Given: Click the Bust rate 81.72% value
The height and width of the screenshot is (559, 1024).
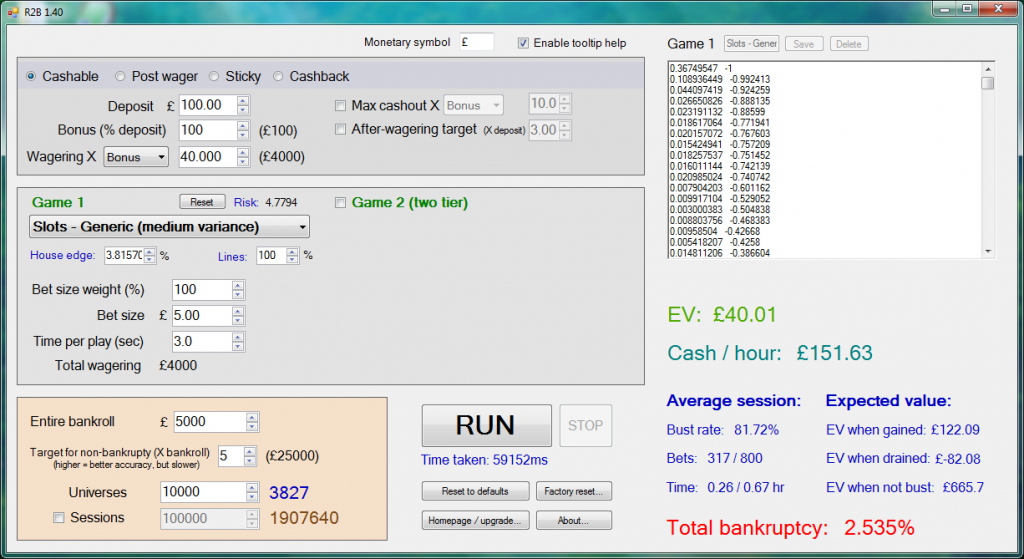Looking at the screenshot, I should point(756,430).
